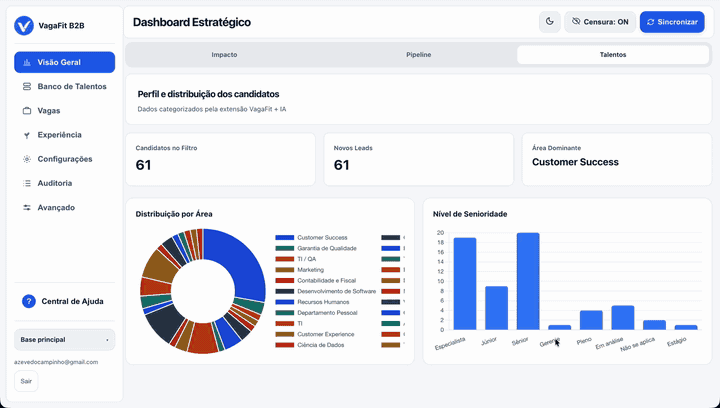Click the Sincronizar button
The width and height of the screenshot is (720, 408).
click(672, 22)
